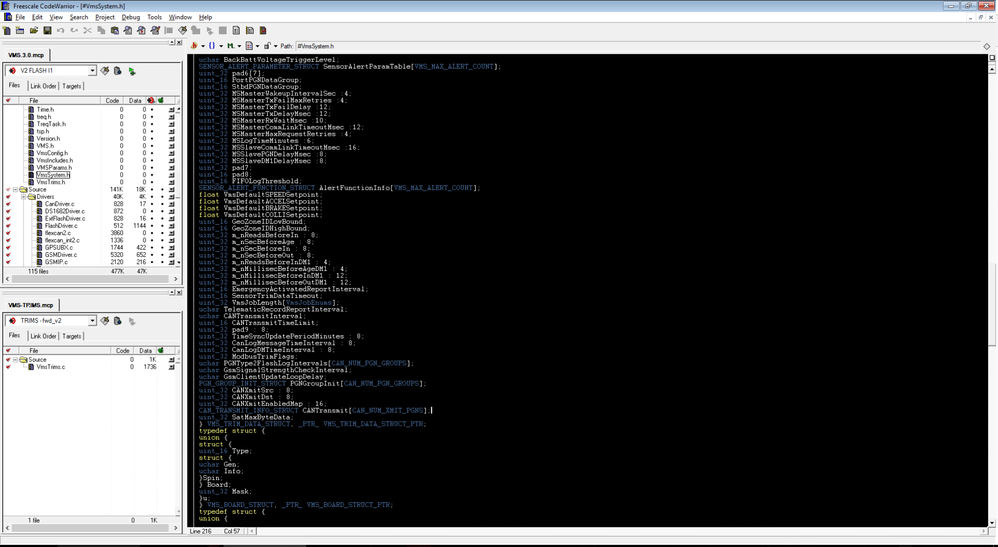
Task: Open the Debug menu
Action: tap(130, 17)
